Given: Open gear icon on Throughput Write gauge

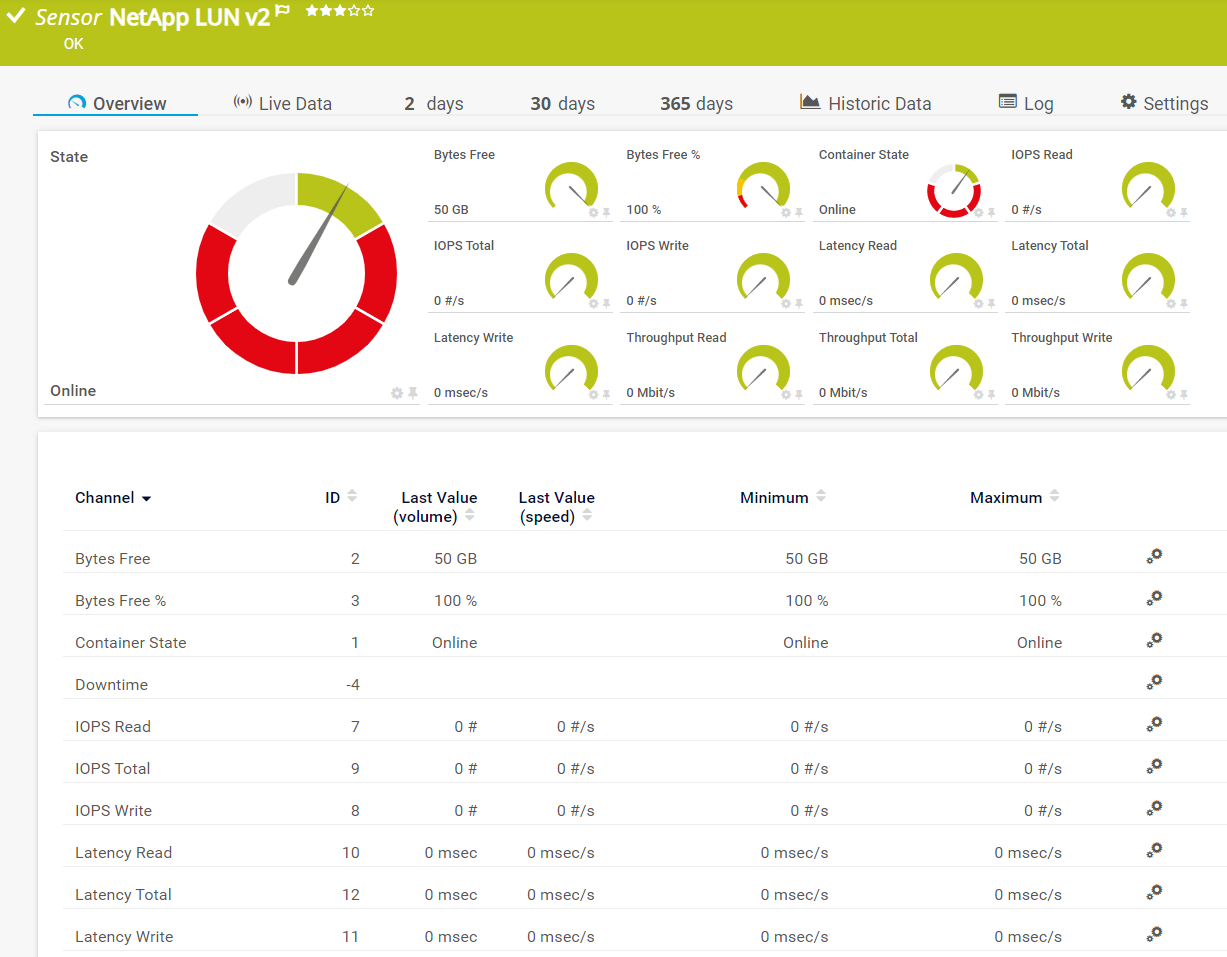Looking at the screenshot, I should pyautogui.click(x=1171, y=395).
